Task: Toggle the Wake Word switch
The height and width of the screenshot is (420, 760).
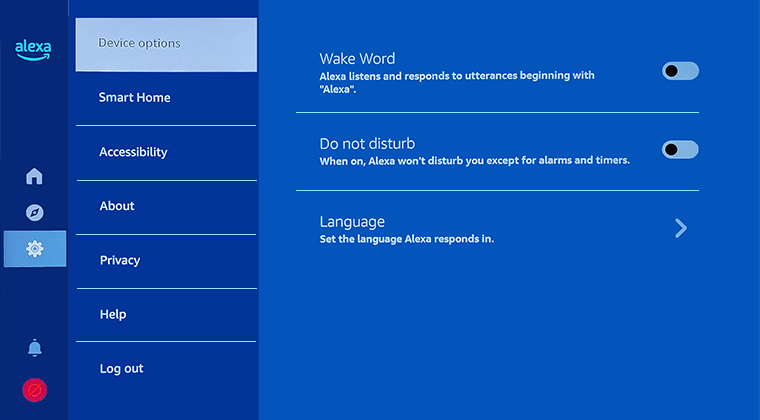Action: pyautogui.click(x=681, y=71)
